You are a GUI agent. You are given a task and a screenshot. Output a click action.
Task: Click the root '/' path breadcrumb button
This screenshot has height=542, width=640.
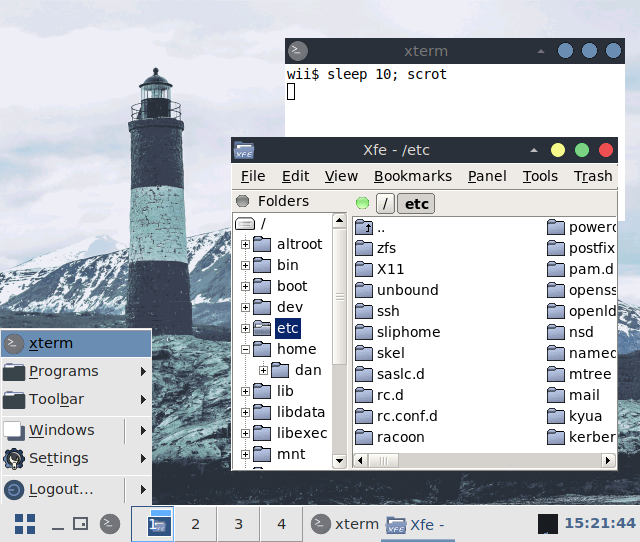click(x=384, y=204)
